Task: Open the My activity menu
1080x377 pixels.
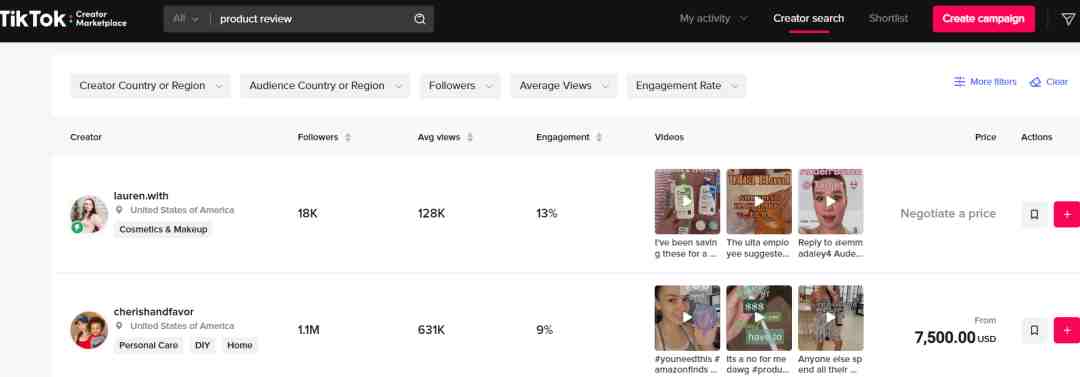Action: [713, 19]
